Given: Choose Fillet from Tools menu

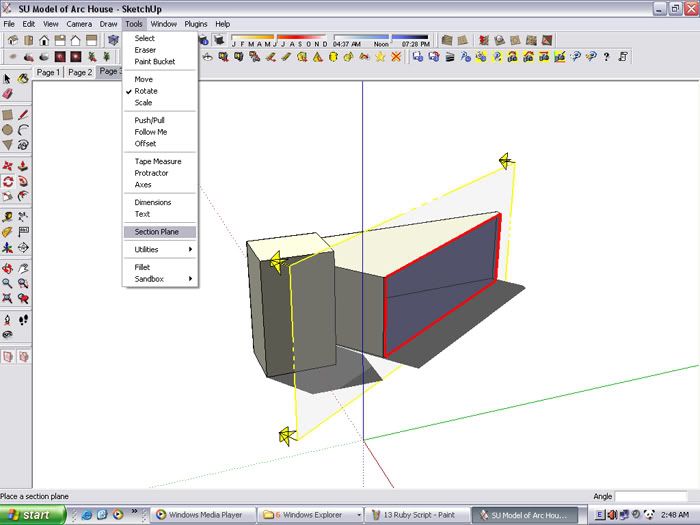Looking at the screenshot, I should [159, 267].
